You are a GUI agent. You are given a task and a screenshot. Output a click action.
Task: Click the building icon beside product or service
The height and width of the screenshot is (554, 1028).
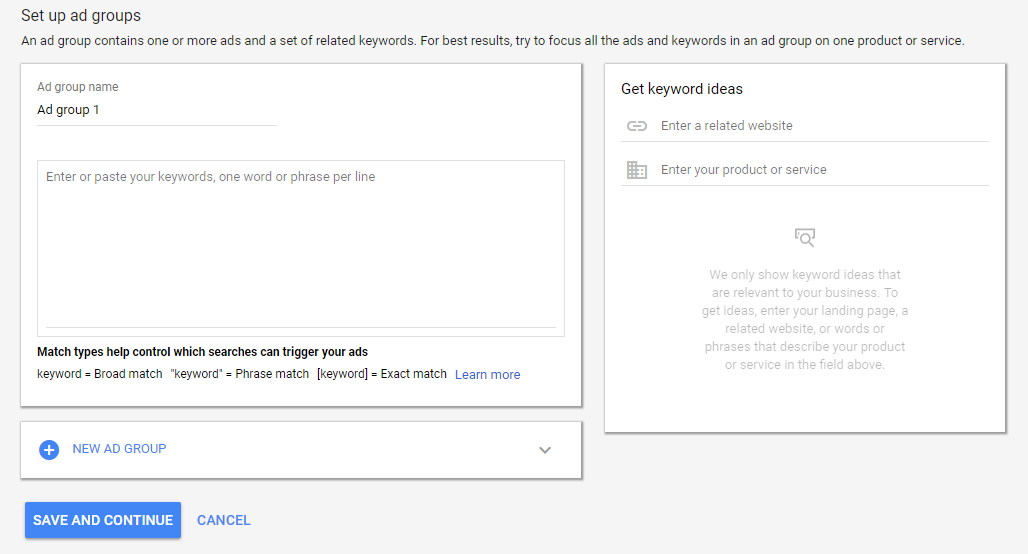click(637, 170)
